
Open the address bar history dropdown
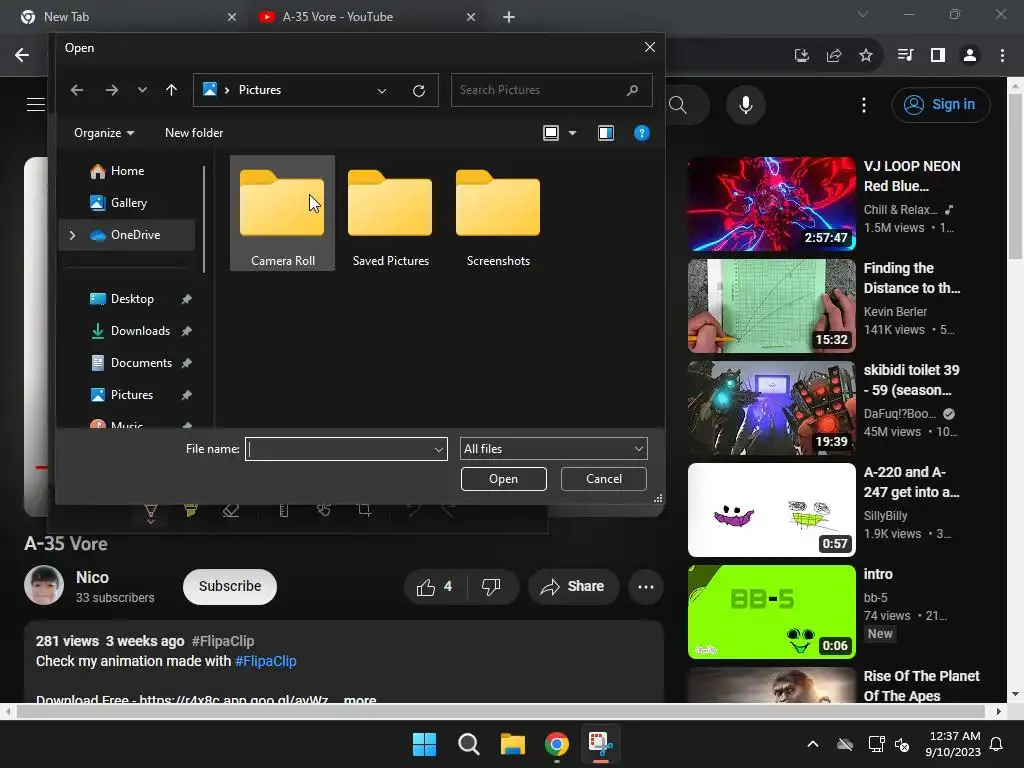point(381,91)
